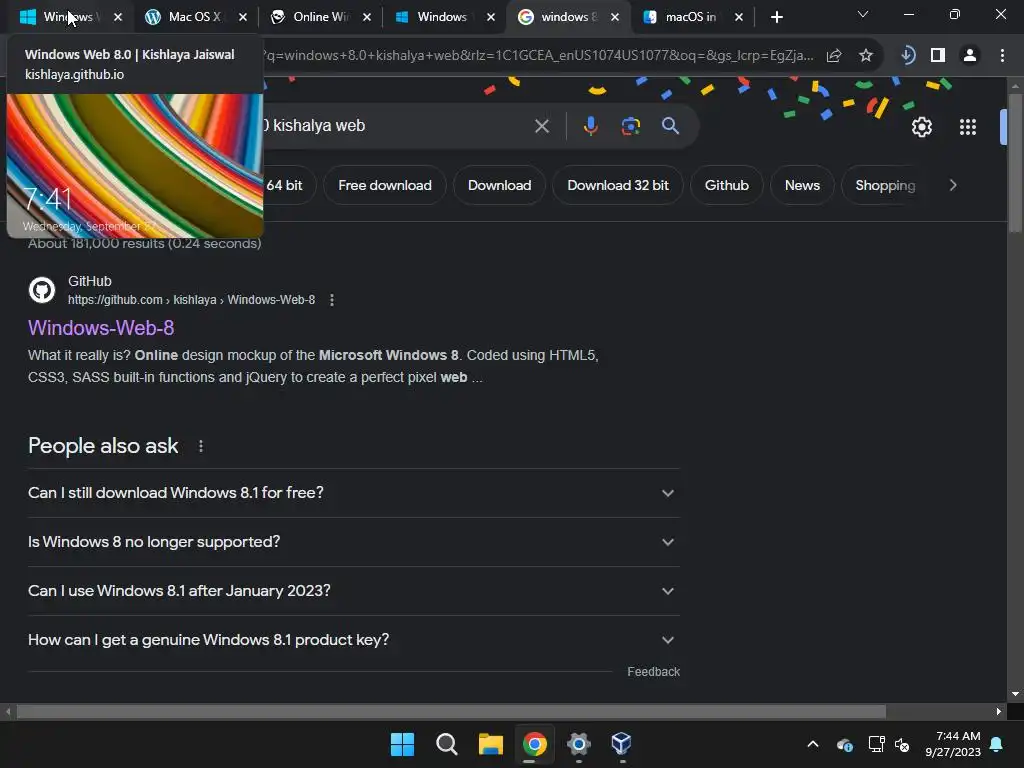Close the Online Win tab
Screen dimensions: 1024x768
click(x=367, y=18)
